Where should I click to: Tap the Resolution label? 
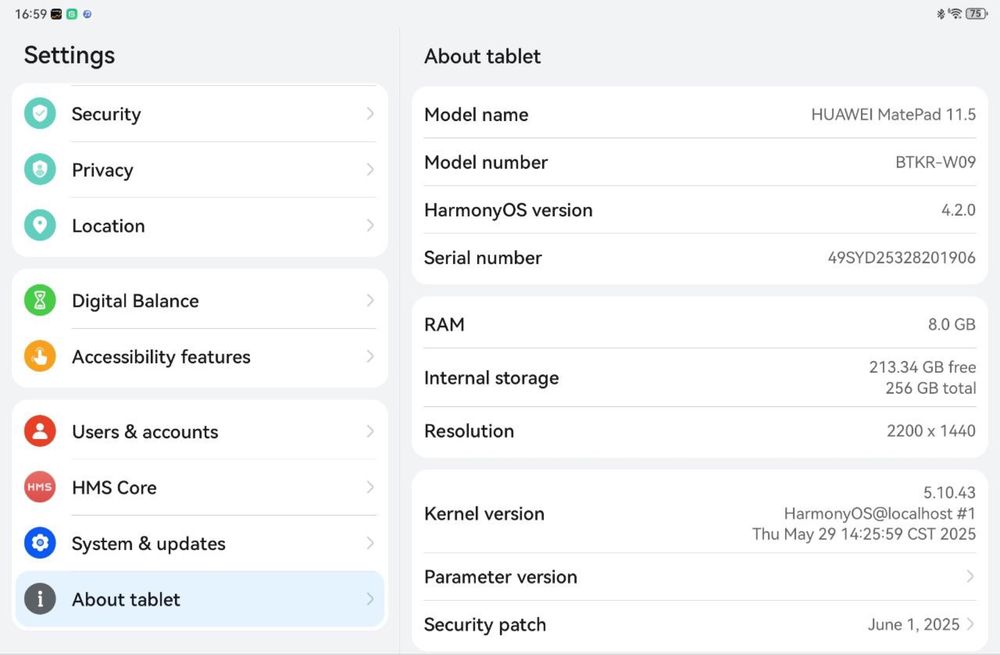469,432
